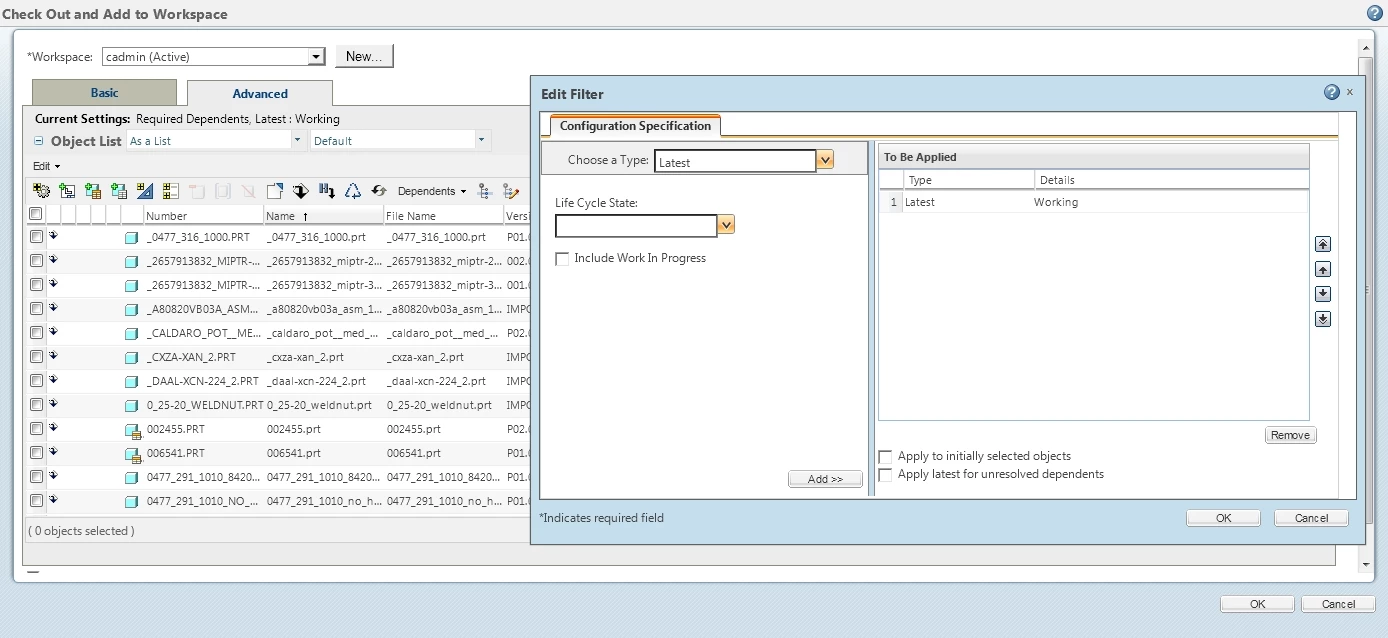This screenshot has width=1388, height=638.
Task: Tick the select-all header checkbox
Action: click(36, 214)
